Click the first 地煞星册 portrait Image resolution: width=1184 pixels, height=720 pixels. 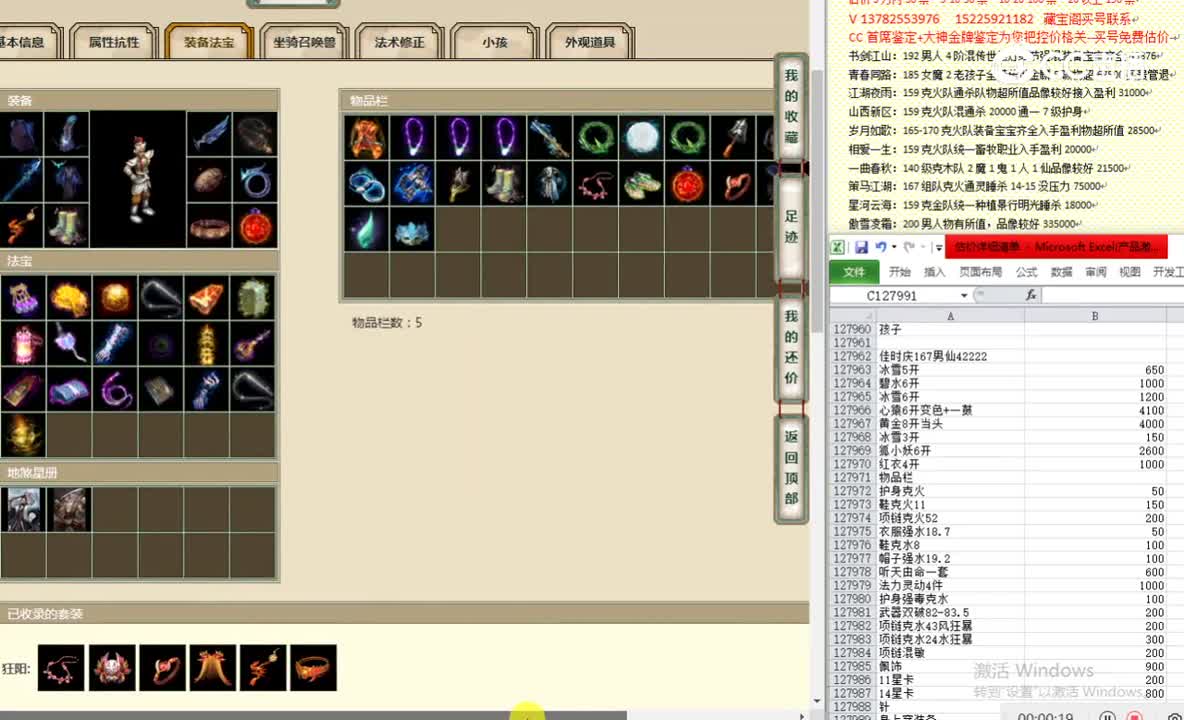click(23, 509)
